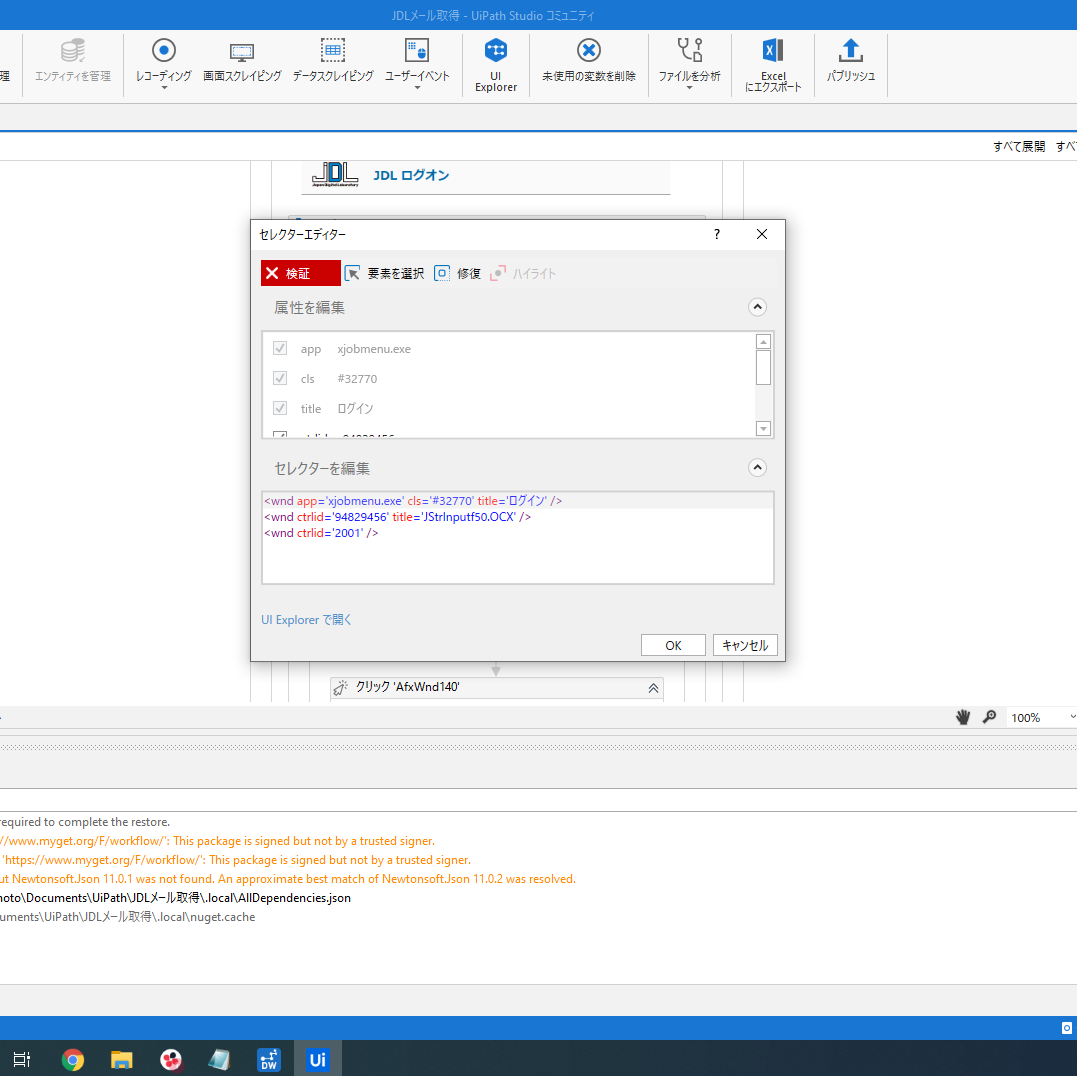Click Highlight (ハイライト) button

tap(523, 273)
